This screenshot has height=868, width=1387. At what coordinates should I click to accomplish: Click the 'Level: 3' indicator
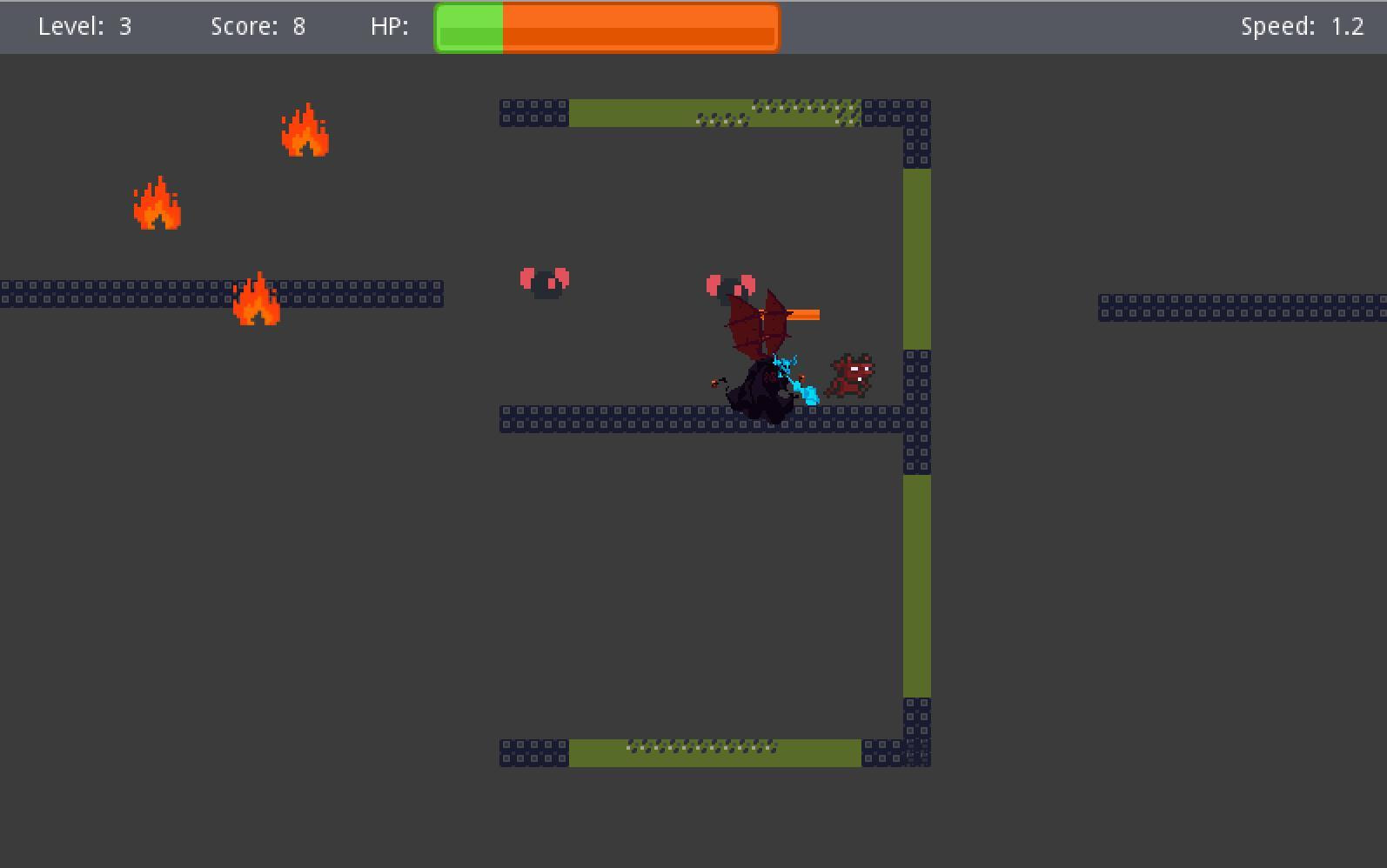85,26
